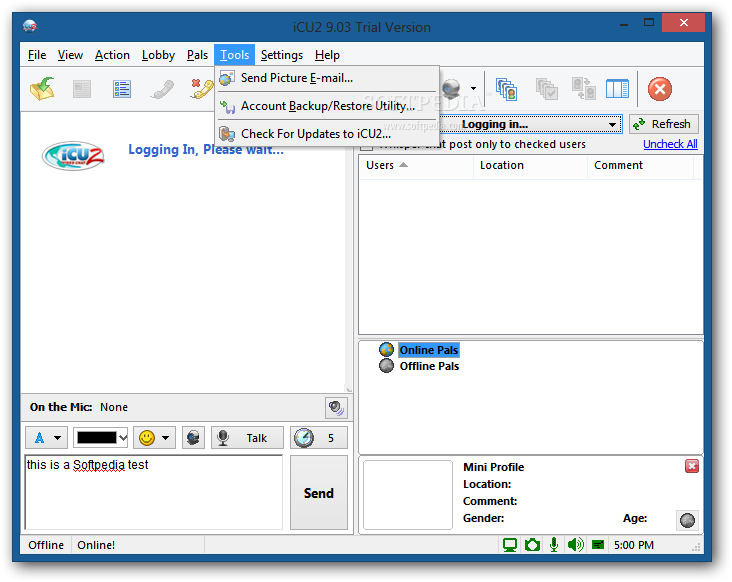Image resolution: width=732 pixels, height=582 pixels.
Task: Click the greyed-out user transfer toolbar icon
Action: point(584,89)
